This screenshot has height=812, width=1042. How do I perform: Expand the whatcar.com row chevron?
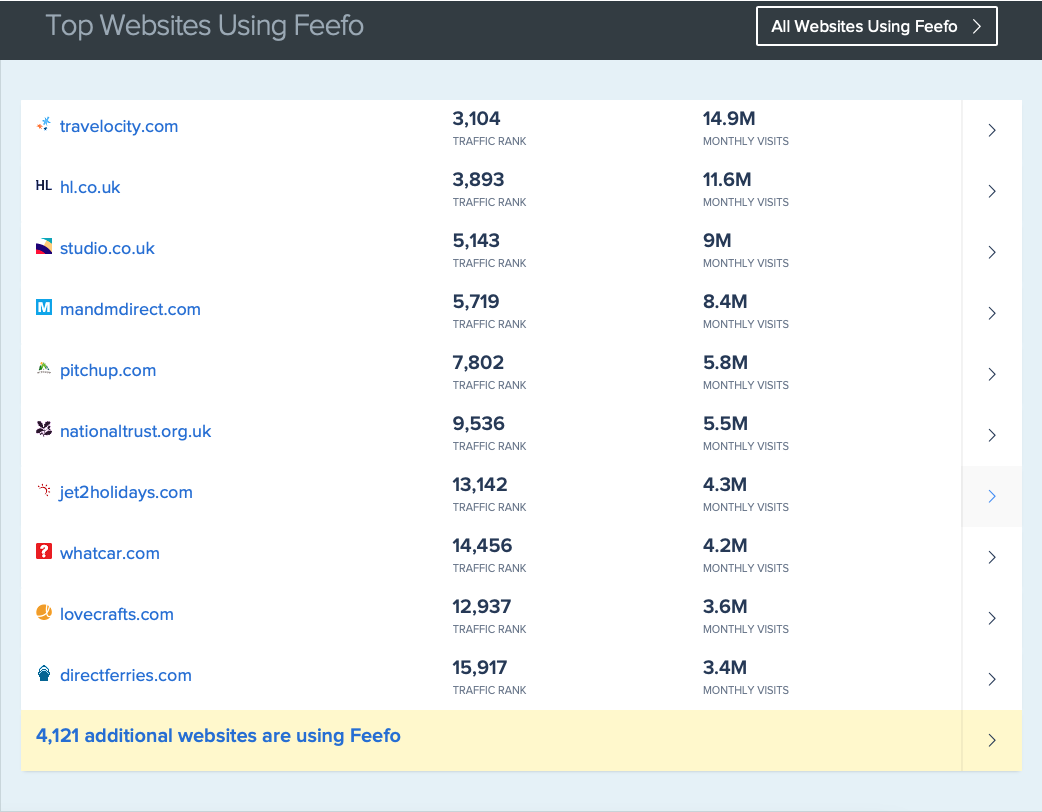click(x=991, y=558)
